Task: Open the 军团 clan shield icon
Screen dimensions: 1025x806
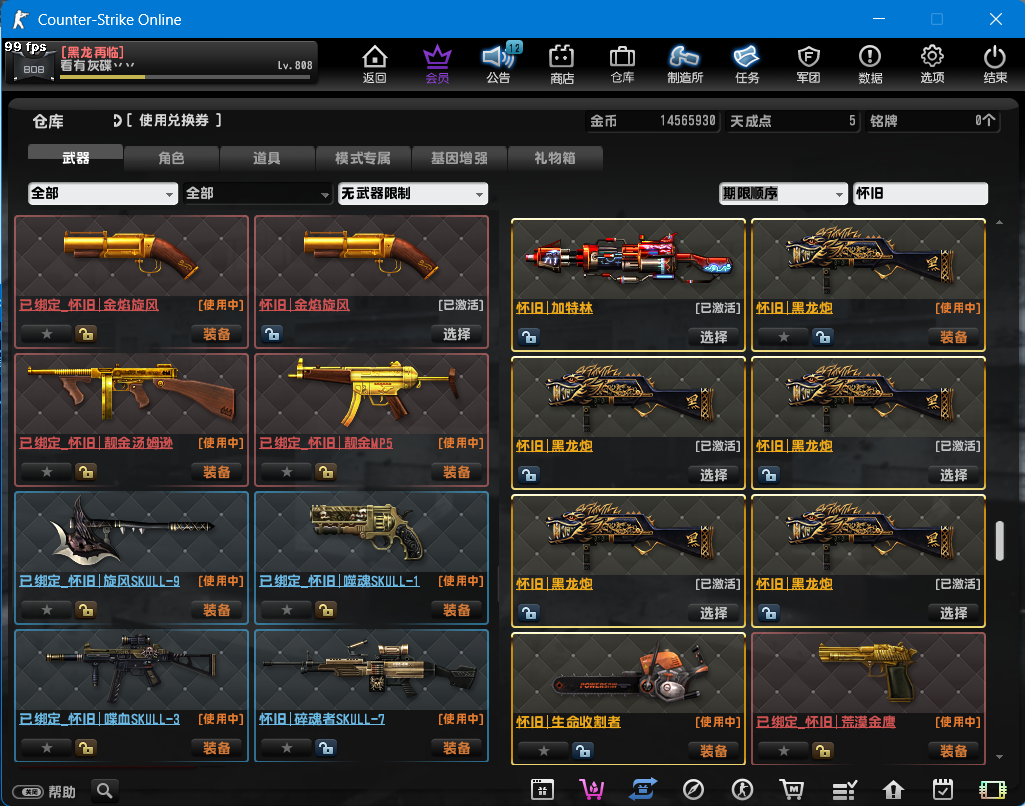Action: tap(809, 64)
